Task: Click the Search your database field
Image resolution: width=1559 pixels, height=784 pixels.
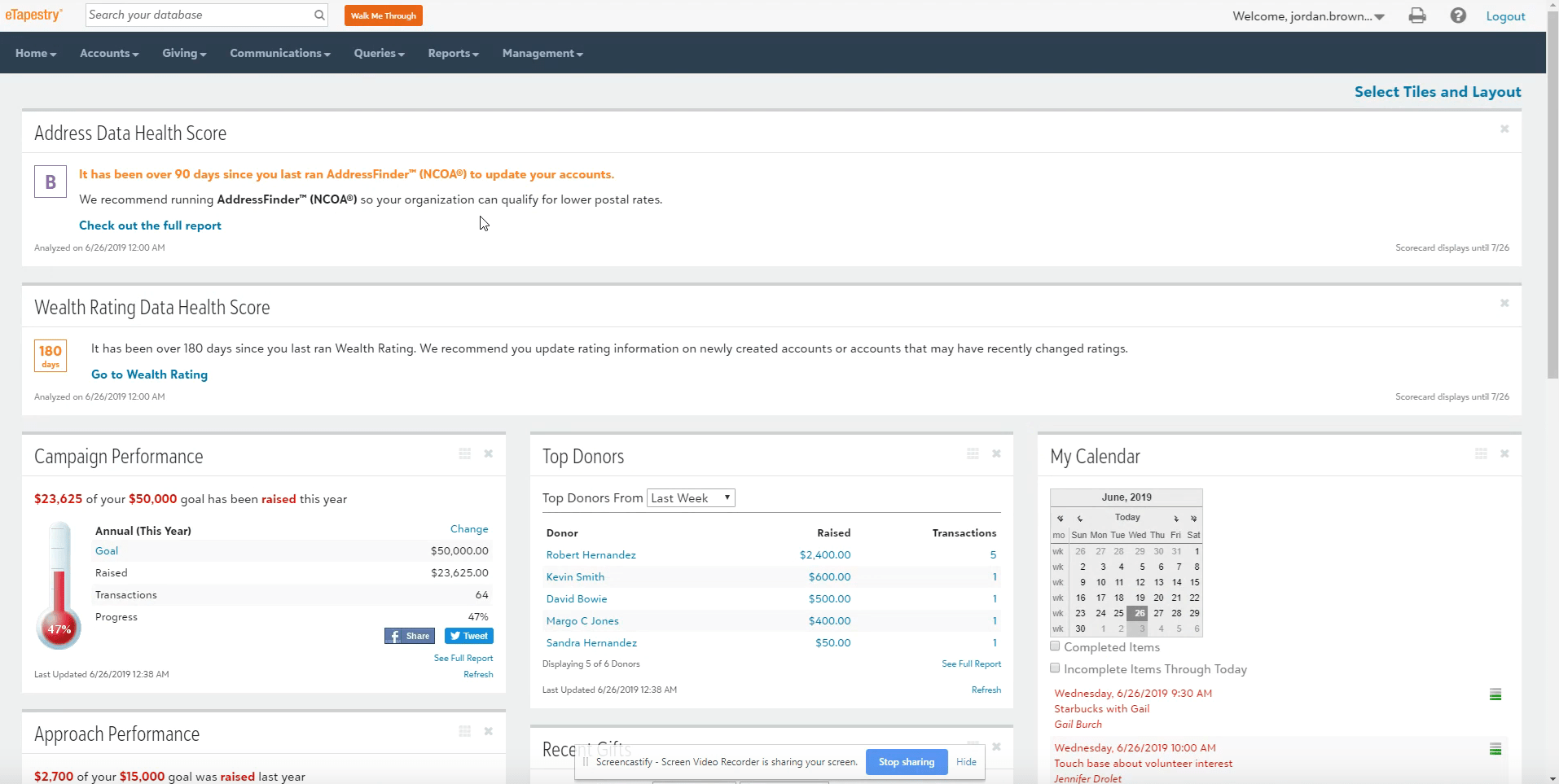Action: [x=198, y=15]
